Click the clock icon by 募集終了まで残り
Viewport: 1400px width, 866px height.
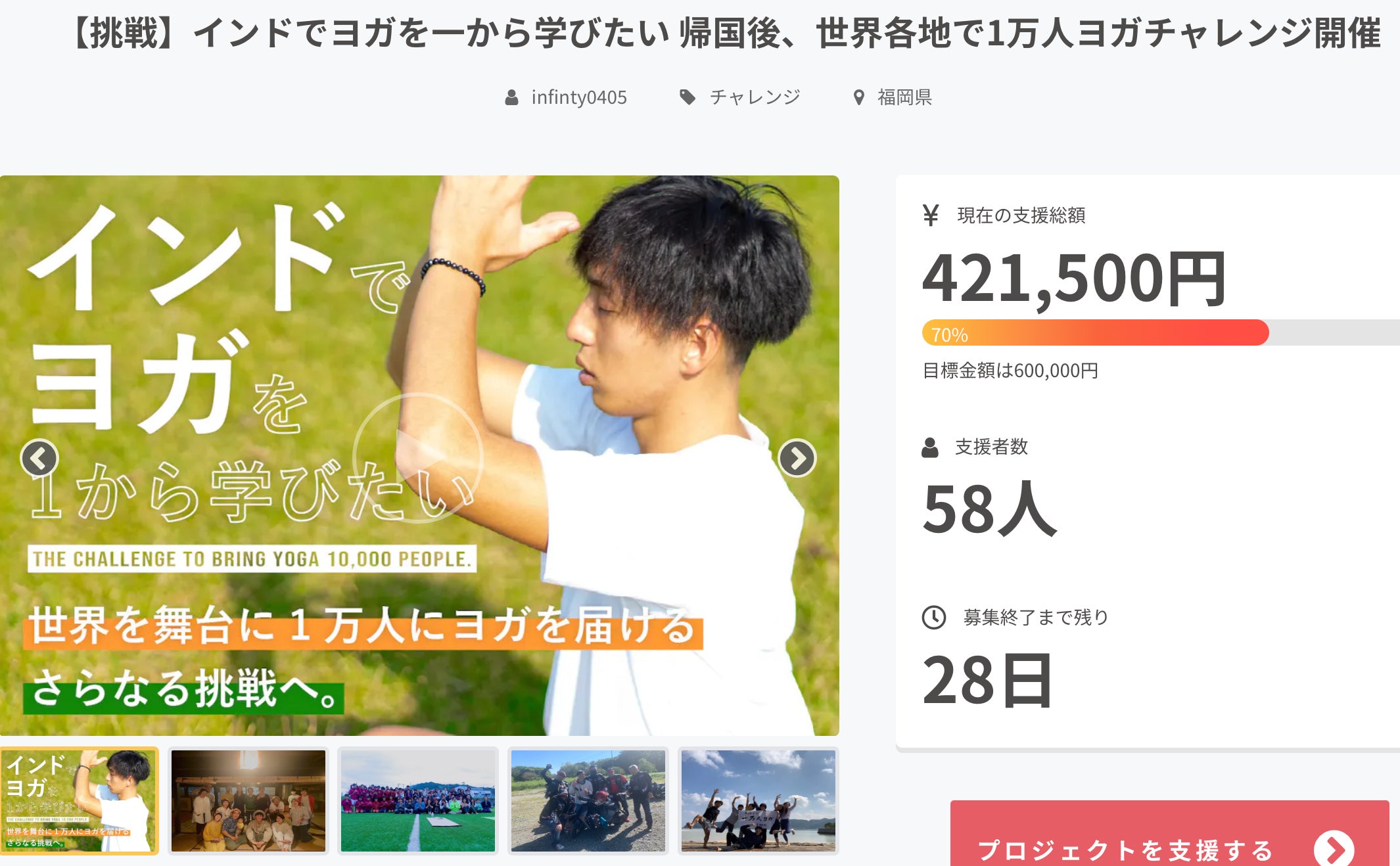coord(934,618)
